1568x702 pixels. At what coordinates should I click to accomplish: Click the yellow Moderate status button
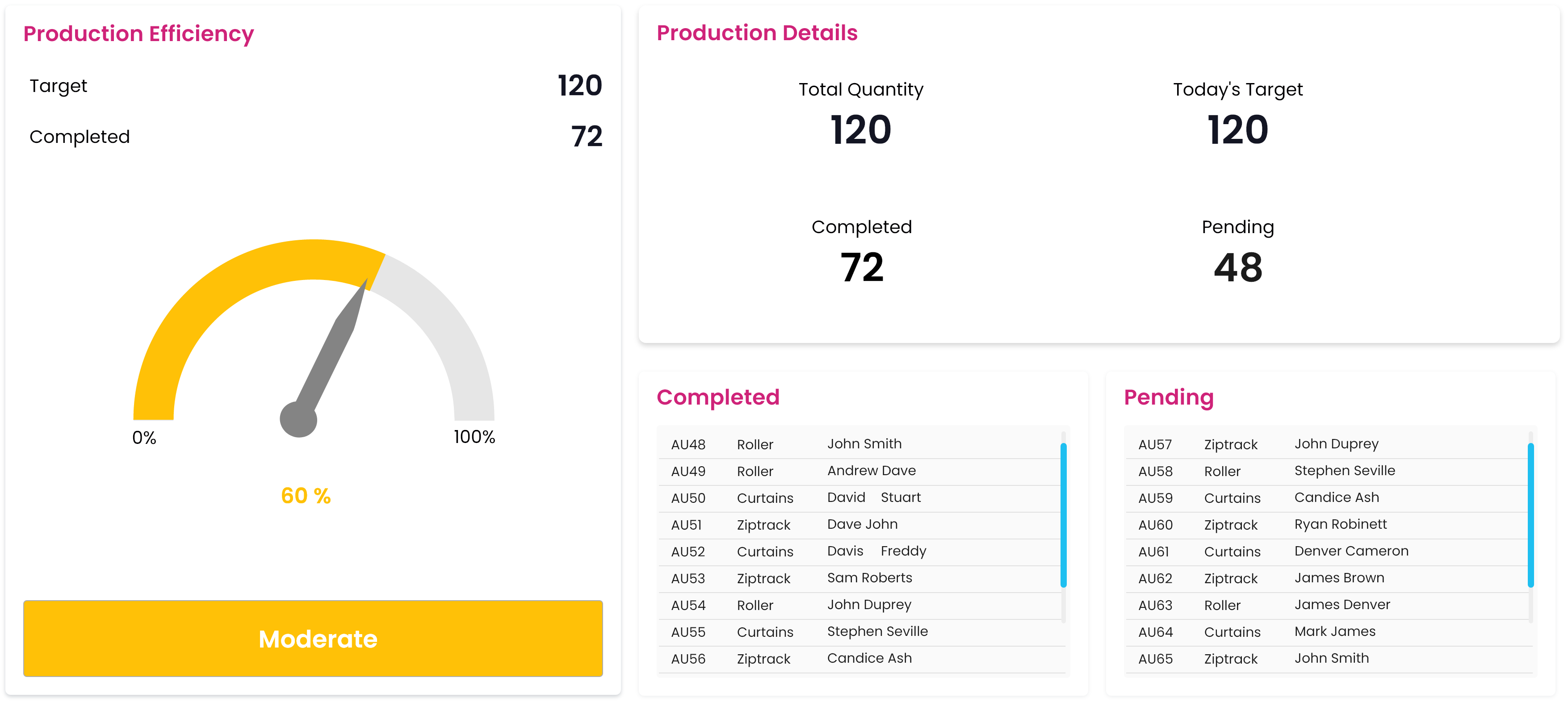click(313, 638)
